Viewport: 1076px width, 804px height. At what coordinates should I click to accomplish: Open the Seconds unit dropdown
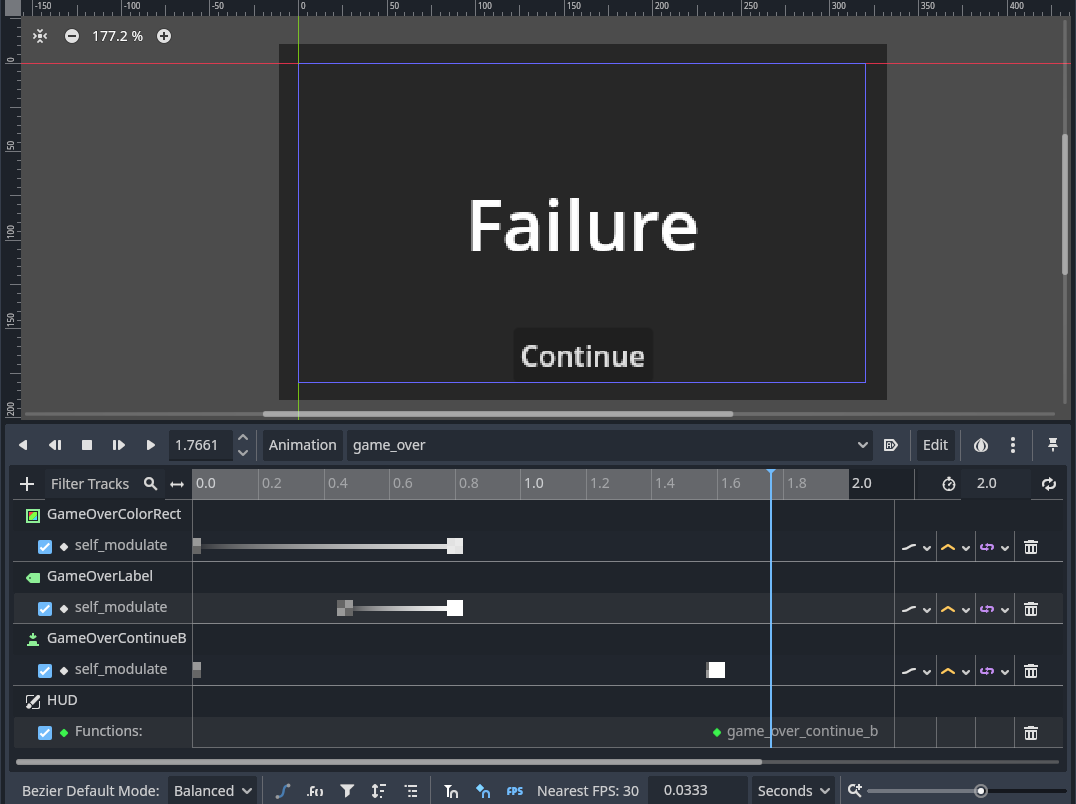pos(793,791)
